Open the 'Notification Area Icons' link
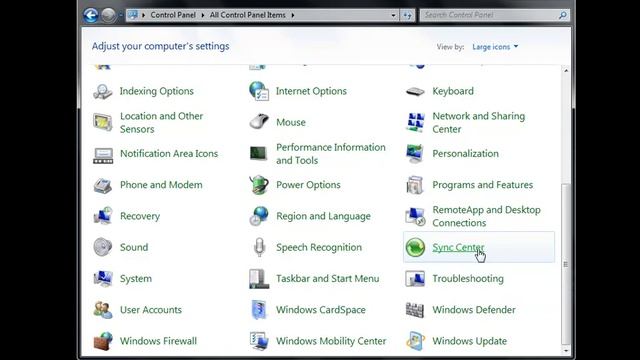 (169, 153)
